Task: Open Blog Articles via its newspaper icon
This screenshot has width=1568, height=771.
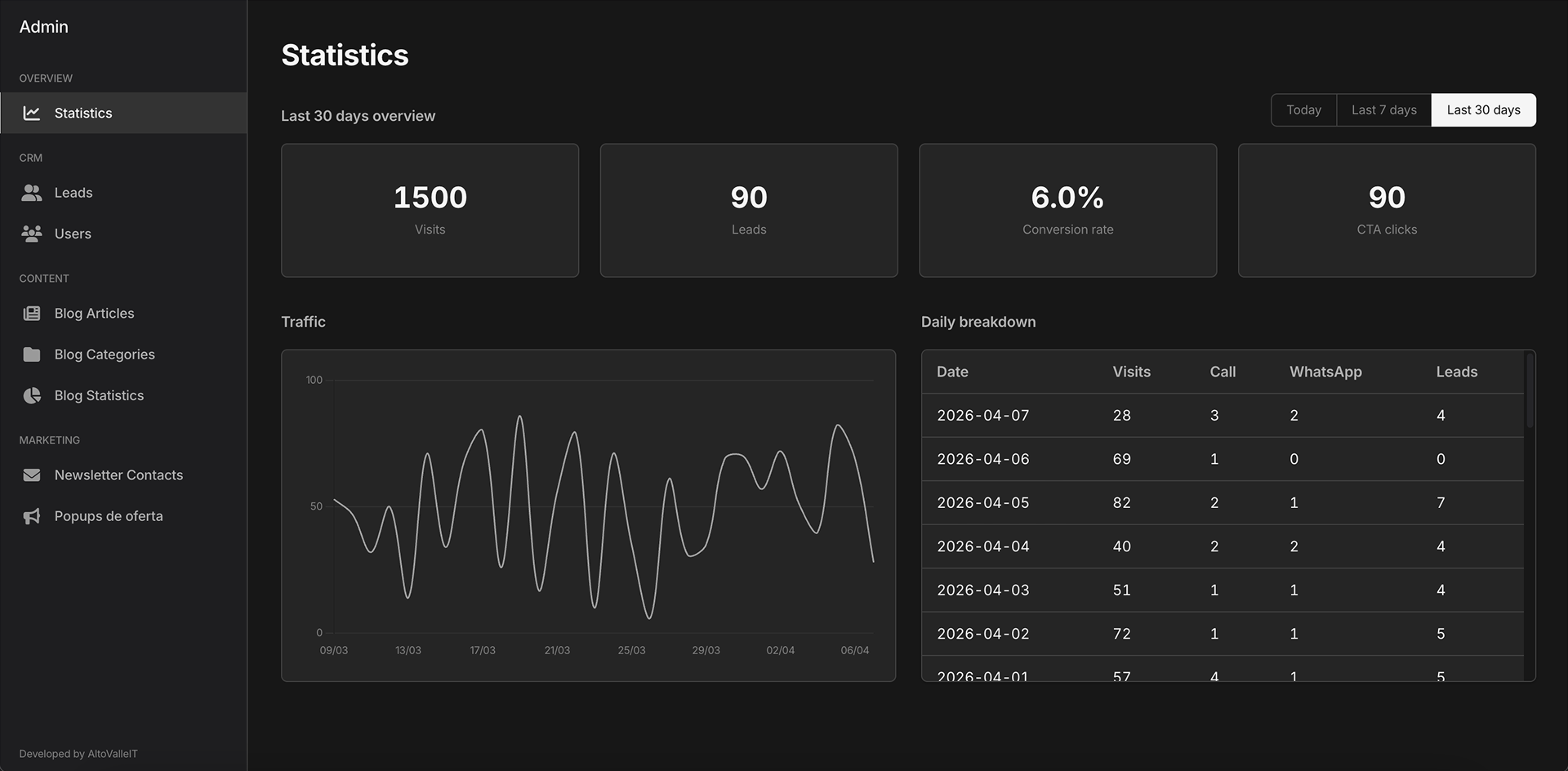Action: pos(32,313)
